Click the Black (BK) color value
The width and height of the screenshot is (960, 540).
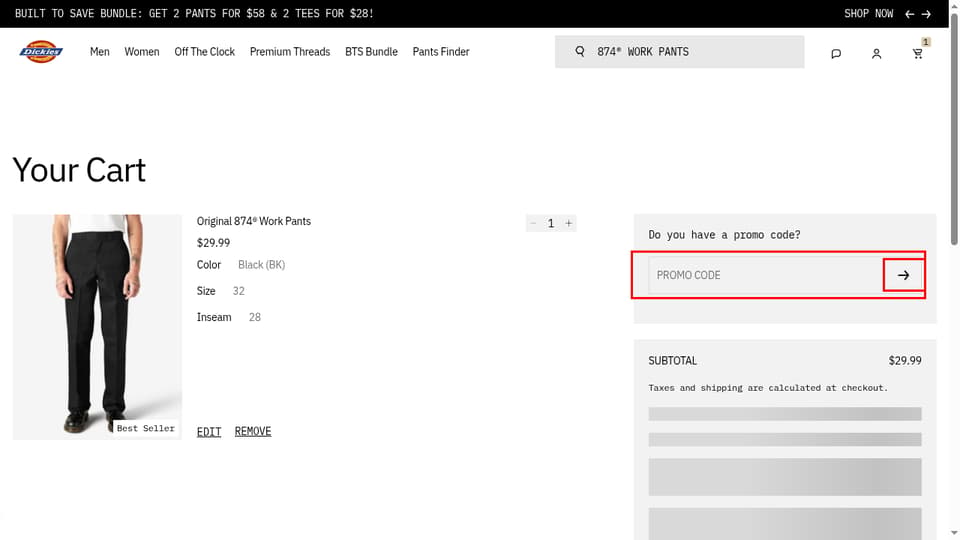261,265
